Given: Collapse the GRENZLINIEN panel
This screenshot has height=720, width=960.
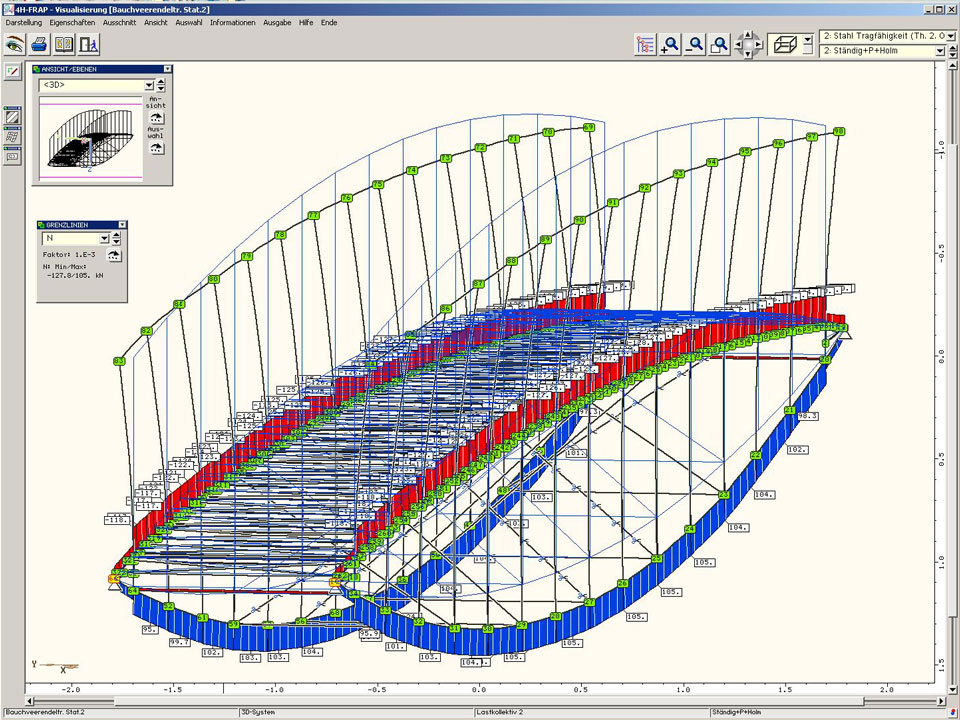Looking at the screenshot, I should 120,225.
